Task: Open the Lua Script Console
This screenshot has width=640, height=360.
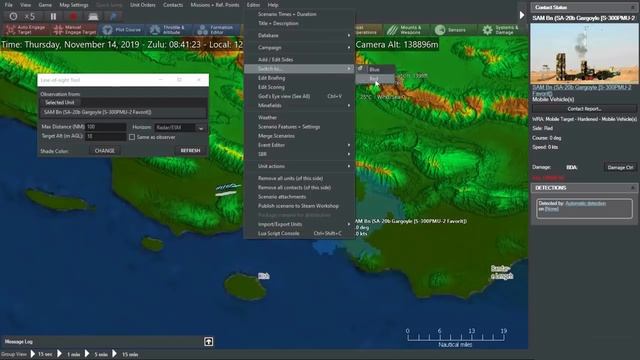Action: click(299, 233)
